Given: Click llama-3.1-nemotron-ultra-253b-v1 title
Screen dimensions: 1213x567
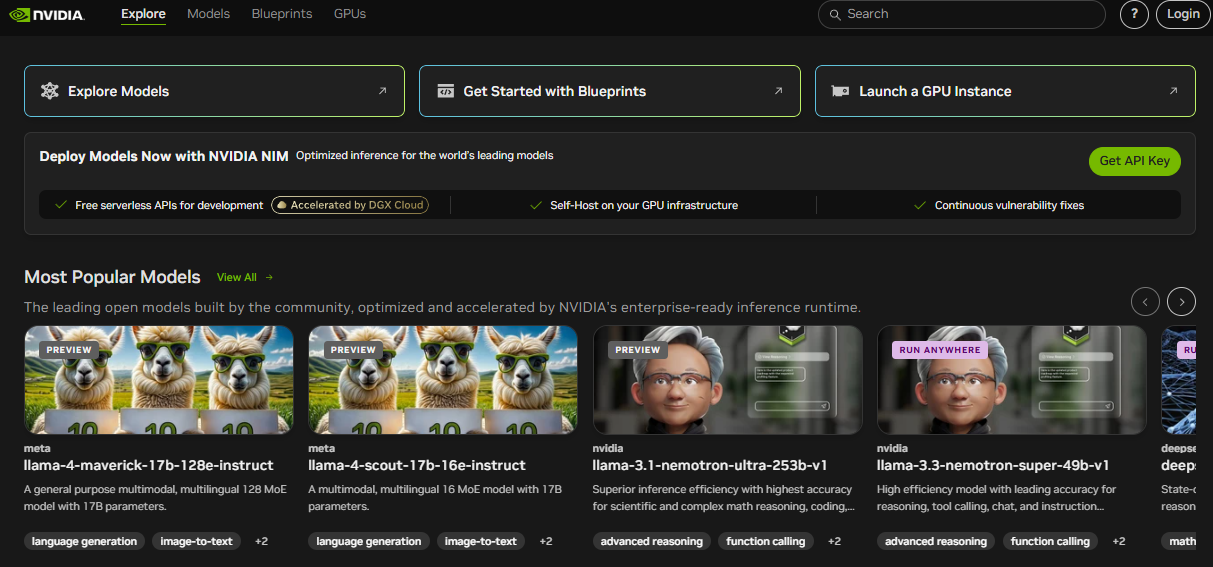Looking at the screenshot, I should pyautogui.click(x=710, y=466).
